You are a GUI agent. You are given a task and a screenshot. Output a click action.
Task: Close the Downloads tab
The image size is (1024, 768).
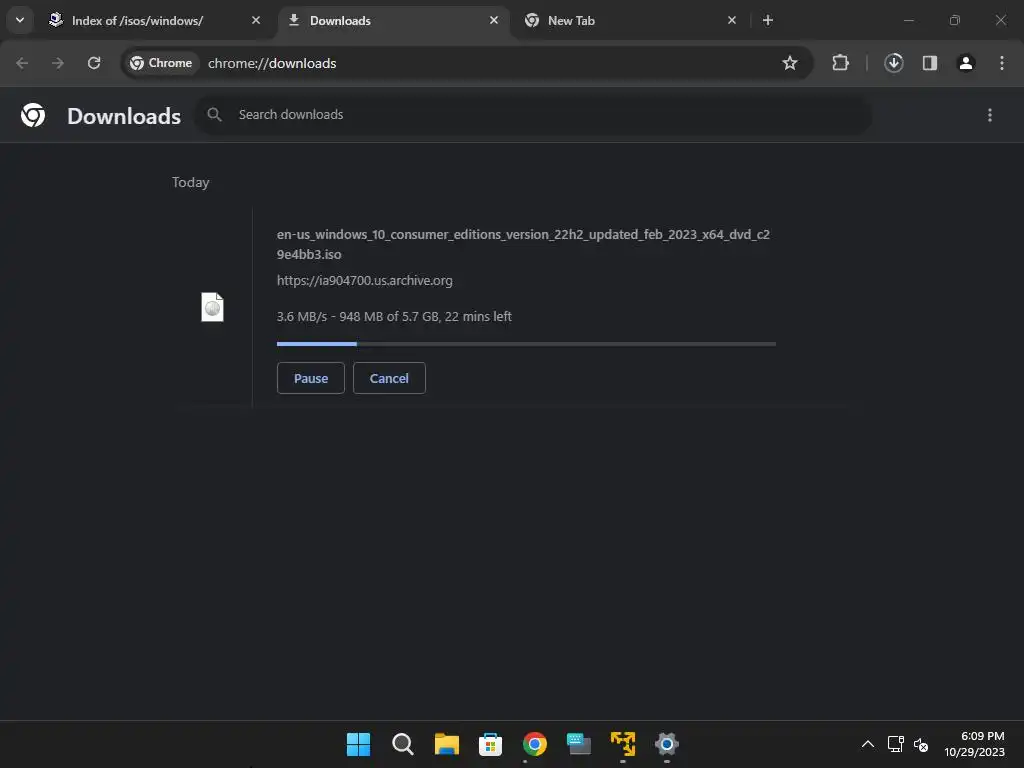point(494,20)
